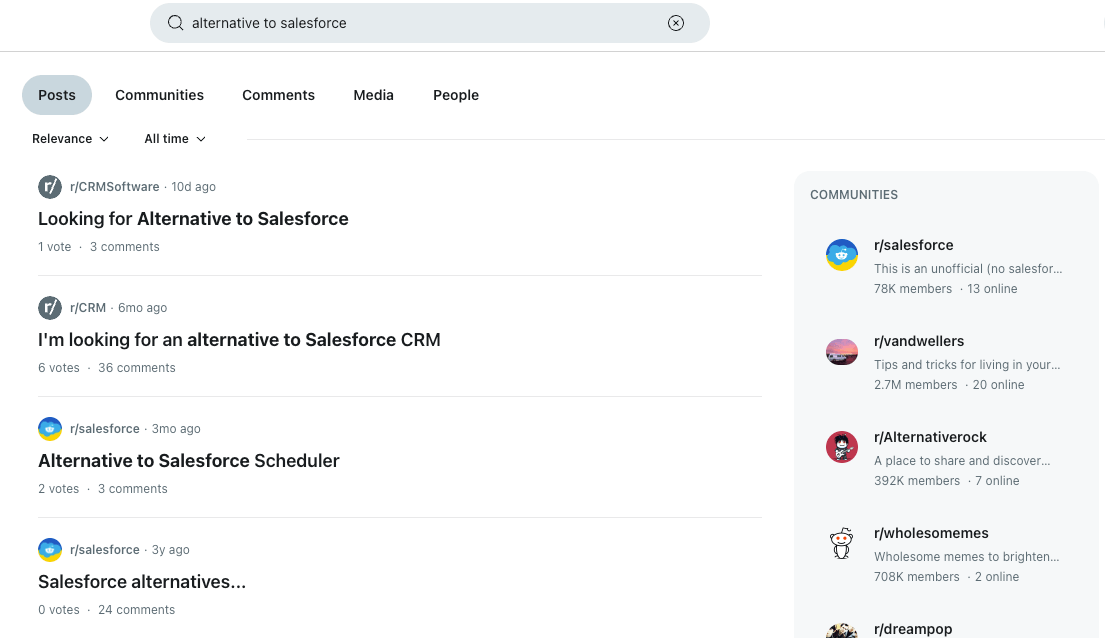Switch to the Comments tab
The height and width of the screenshot is (638, 1105).
[278, 95]
